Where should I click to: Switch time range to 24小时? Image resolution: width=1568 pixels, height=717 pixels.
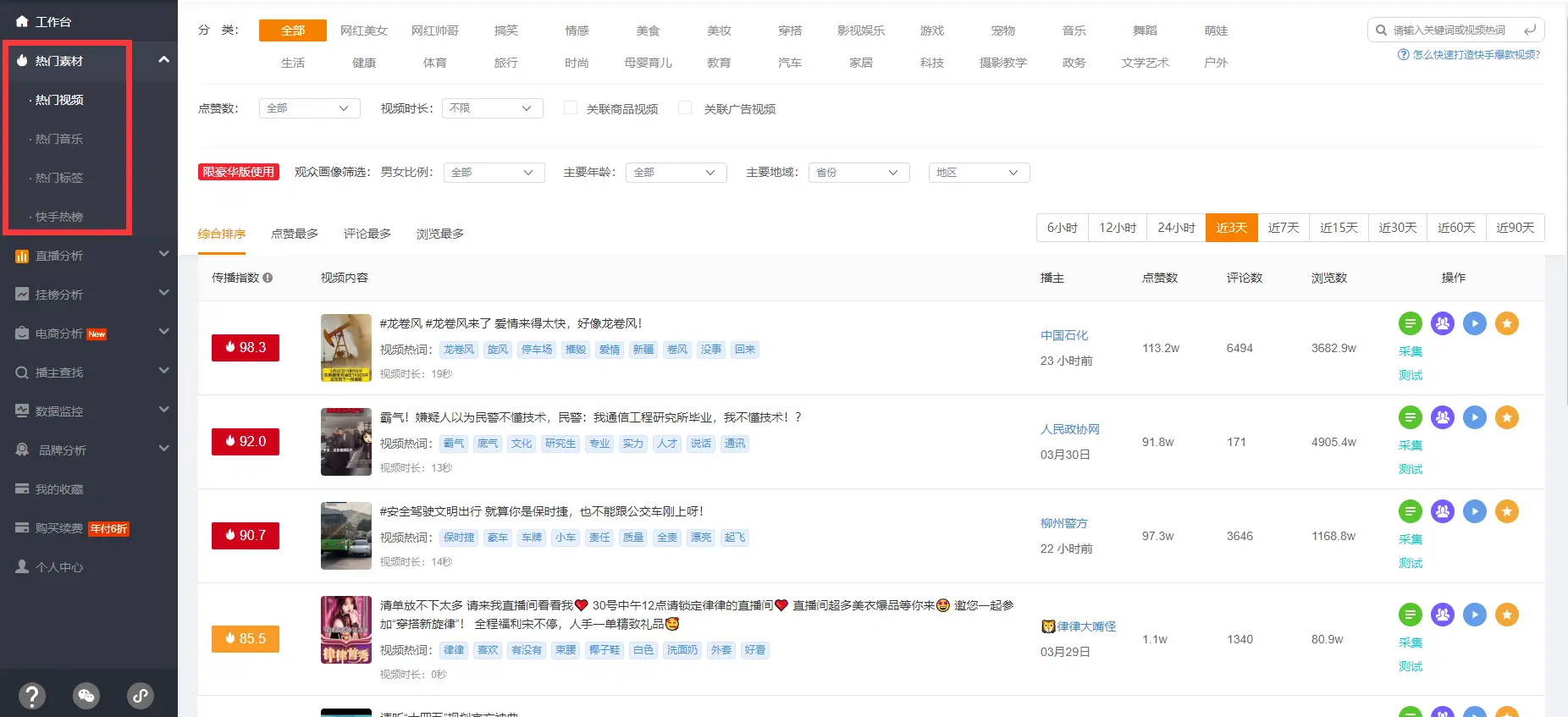[1176, 228]
